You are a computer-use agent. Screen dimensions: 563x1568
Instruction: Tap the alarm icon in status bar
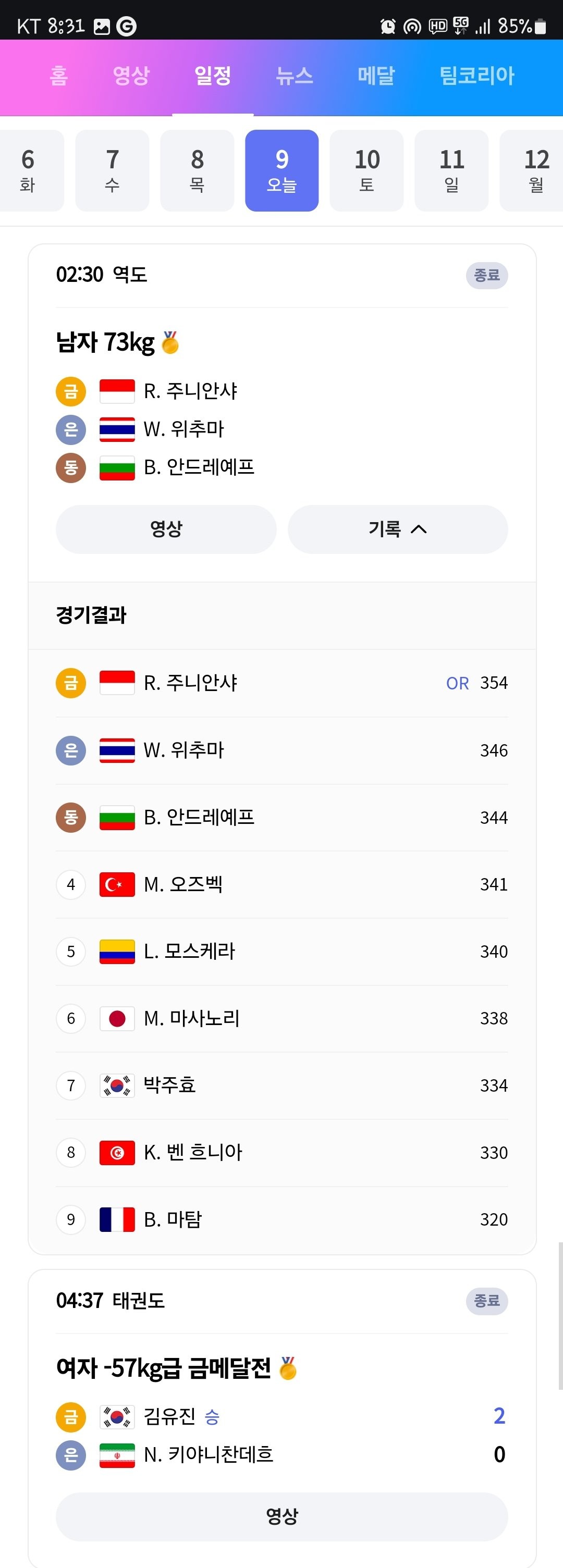point(388,26)
